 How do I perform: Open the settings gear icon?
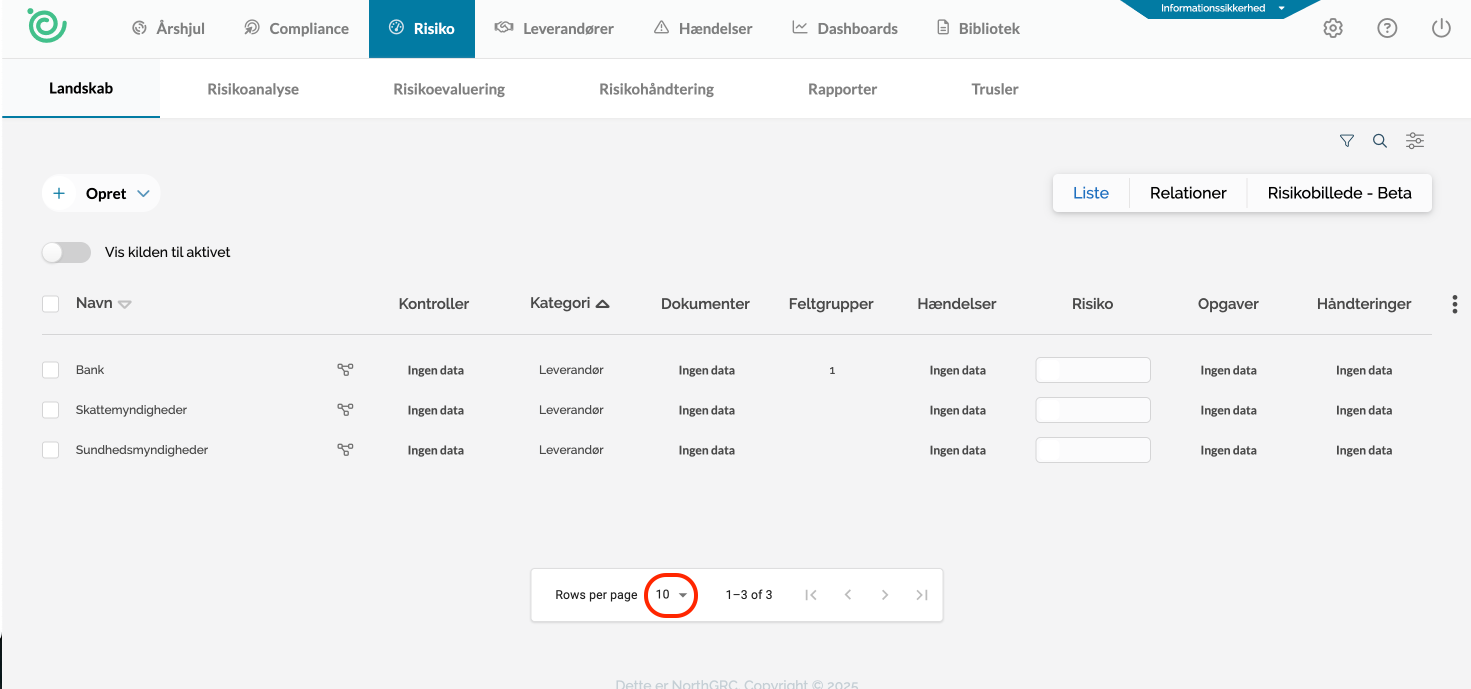[1333, 29]
